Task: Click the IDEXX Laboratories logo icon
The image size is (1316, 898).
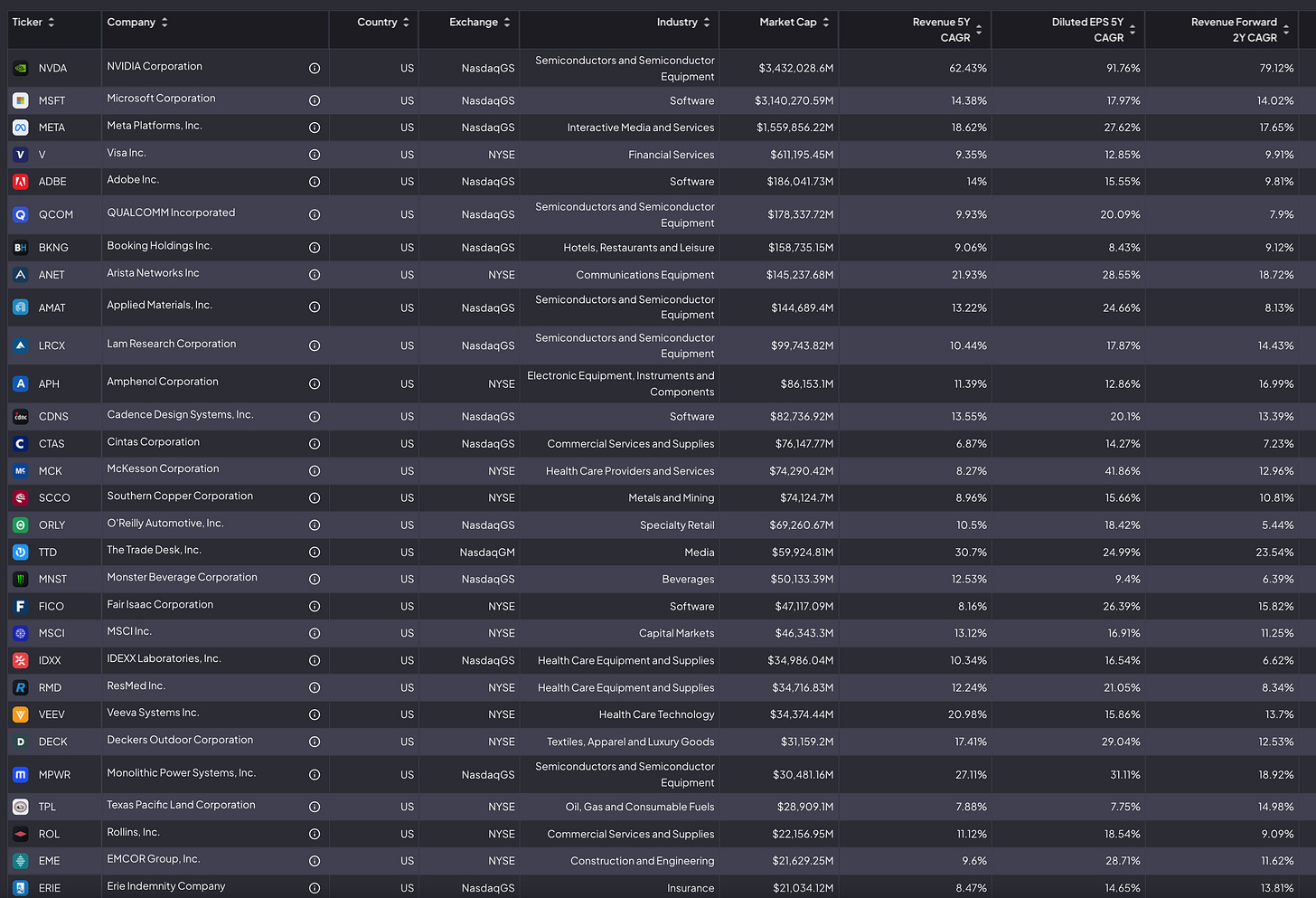Action: [21, 660]
